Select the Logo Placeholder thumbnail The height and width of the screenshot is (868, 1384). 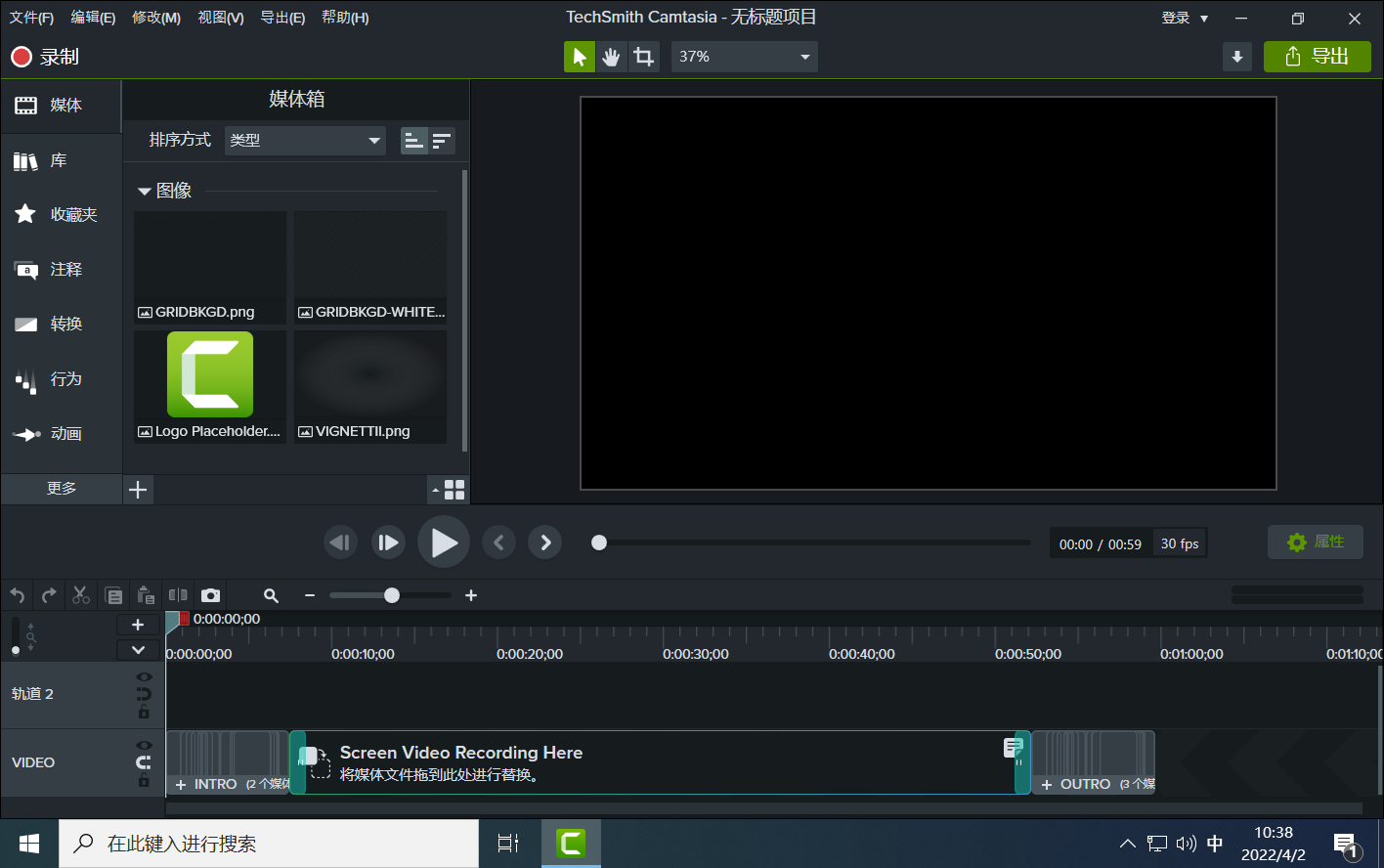pos(210,386)
